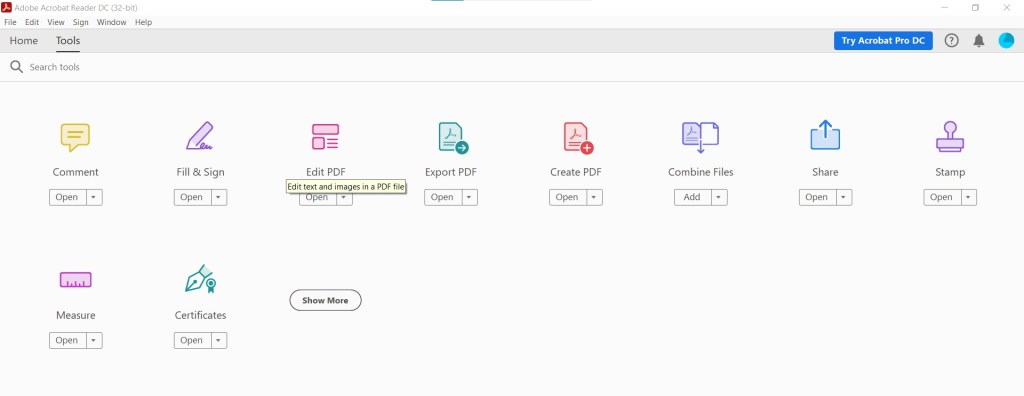1024x396 pixels.
Task: Click the 'Share' tool label
Action: 825,173
